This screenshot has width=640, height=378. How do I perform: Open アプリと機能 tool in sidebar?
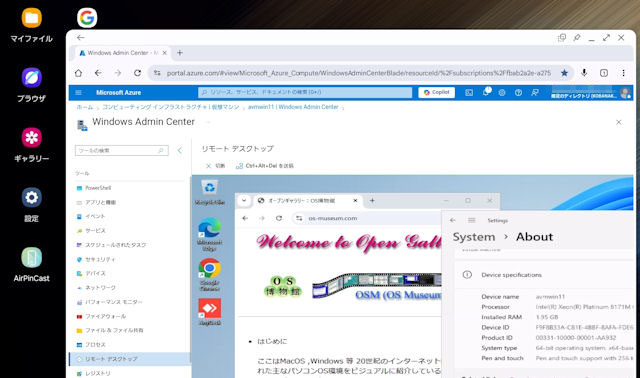(x=100, y=202)
